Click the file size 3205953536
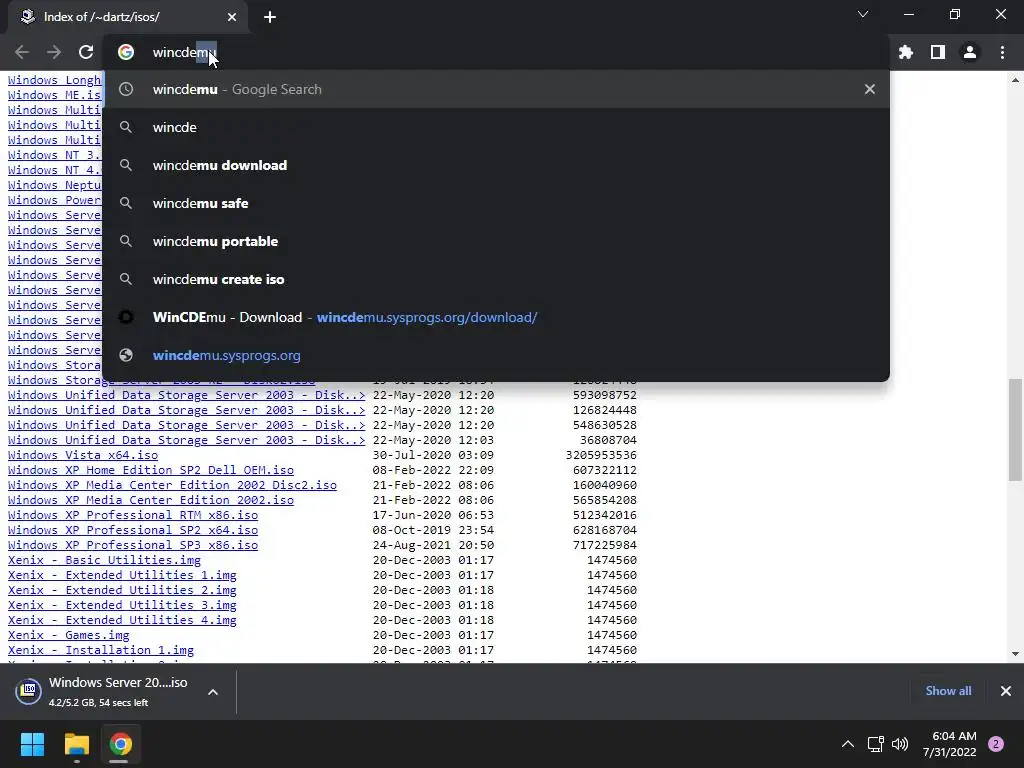 pyautogui.click(x=601, y=455)
